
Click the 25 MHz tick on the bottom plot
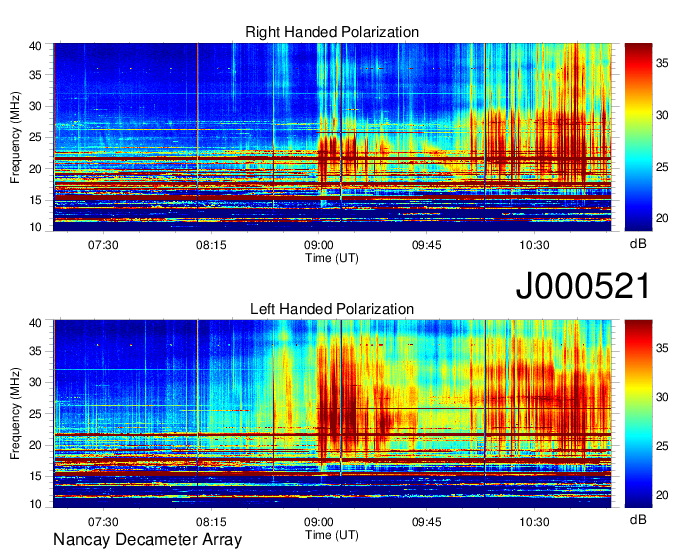tap(36, 414)
